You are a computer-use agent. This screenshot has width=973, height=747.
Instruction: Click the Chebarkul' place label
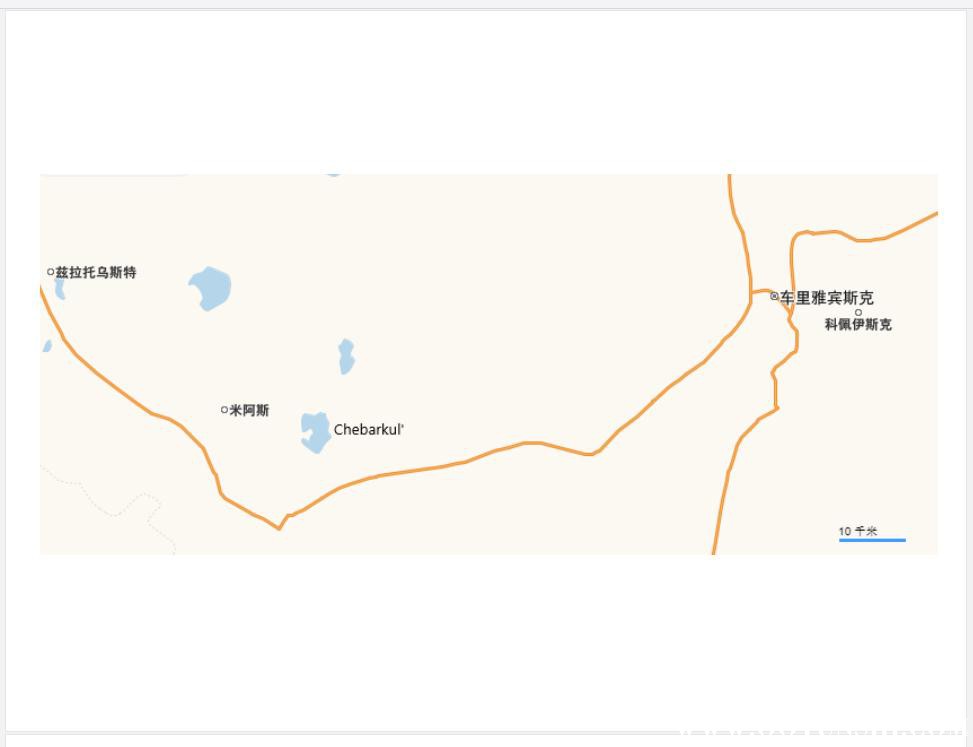tap(369, 429)
